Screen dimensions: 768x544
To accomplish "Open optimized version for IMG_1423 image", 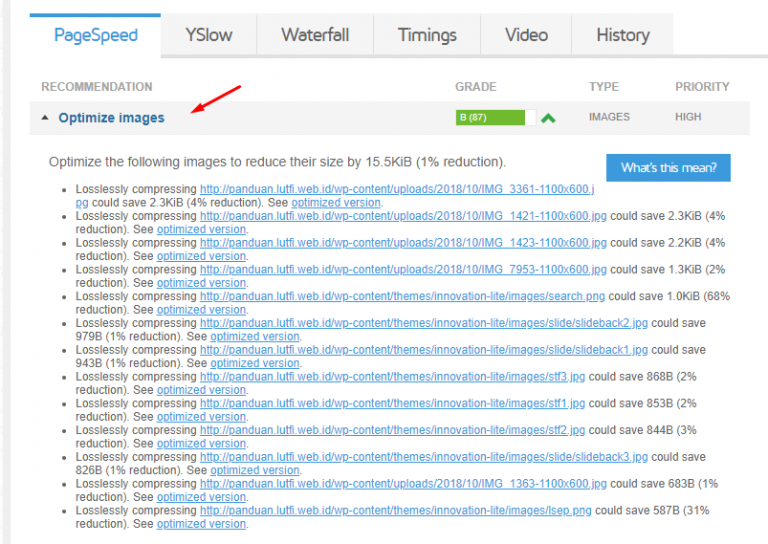I will click(x=201, y=256).
